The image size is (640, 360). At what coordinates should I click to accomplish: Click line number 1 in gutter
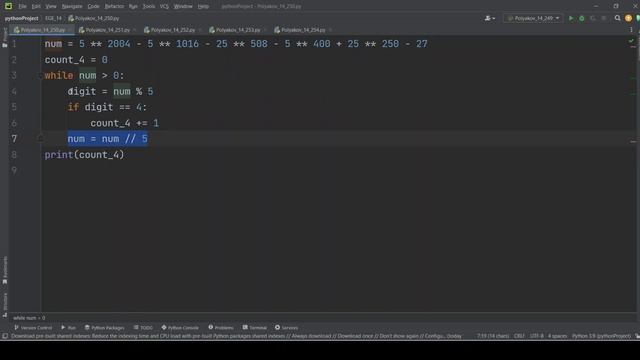coord(14,44)
